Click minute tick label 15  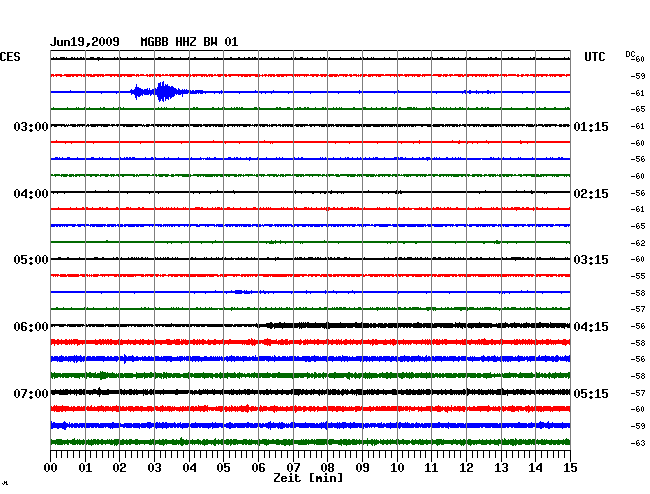(570, 467)
